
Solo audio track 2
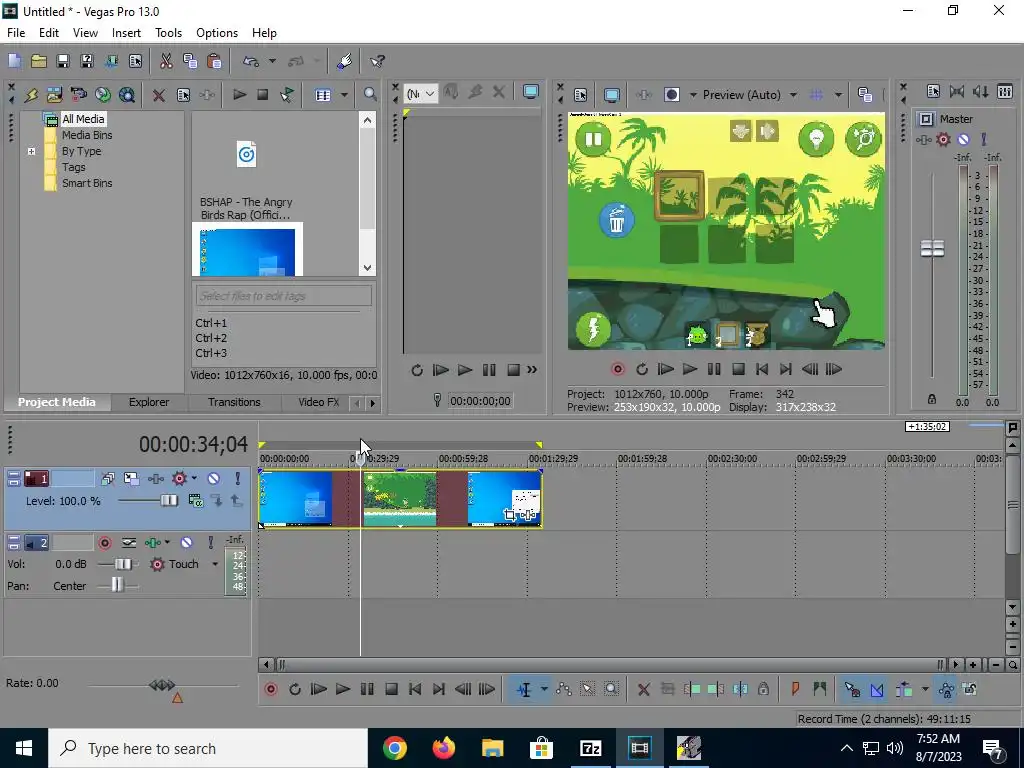coord(210,543)
